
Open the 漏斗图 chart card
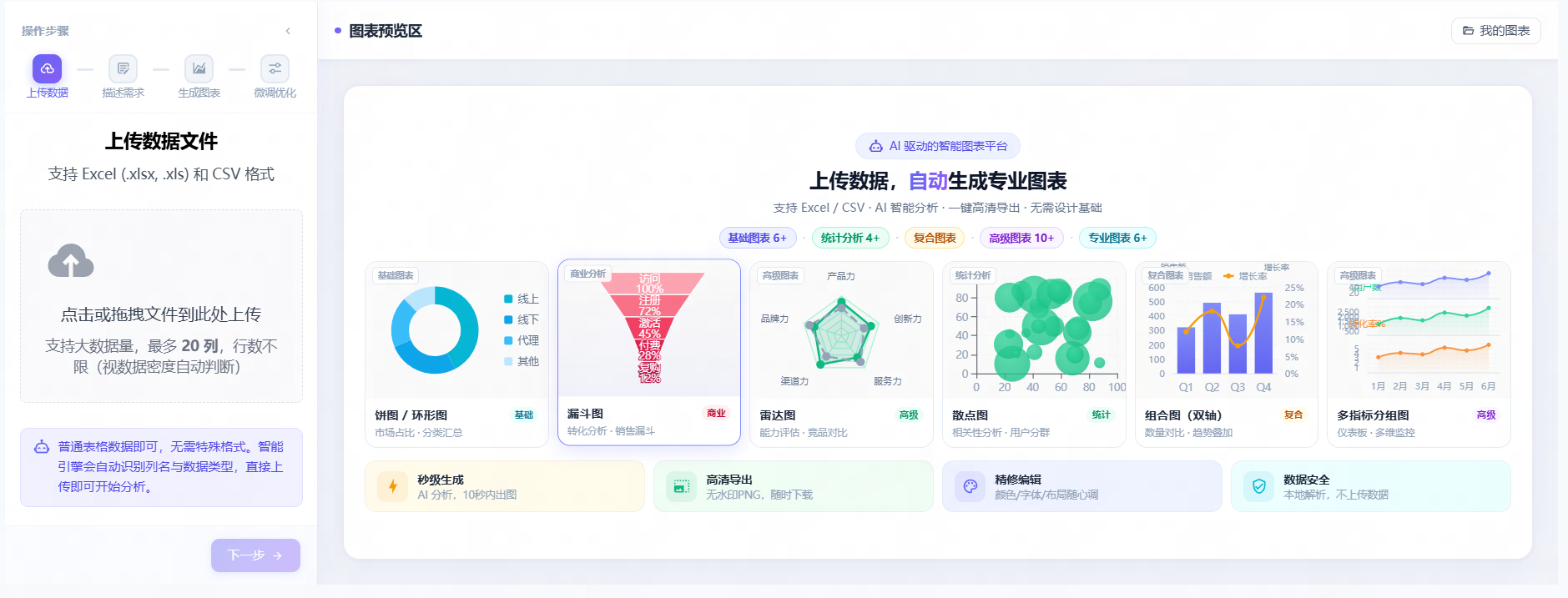pyautogui.click(x=649, y=352)
